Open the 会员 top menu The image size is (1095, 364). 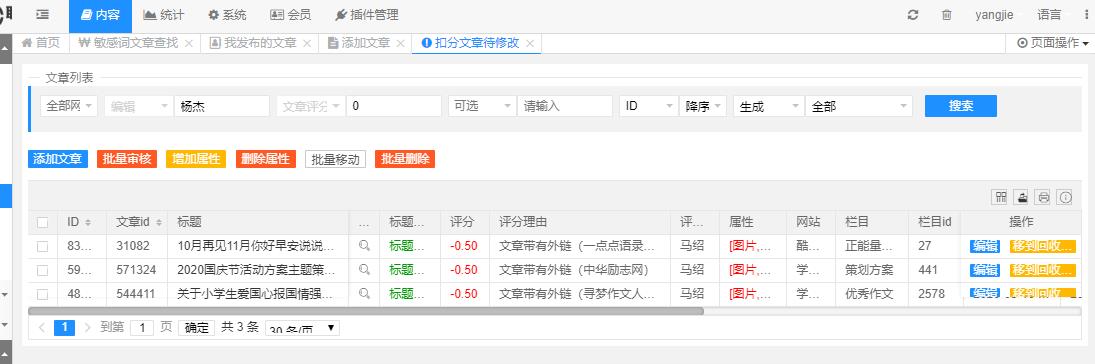(291, 15)
